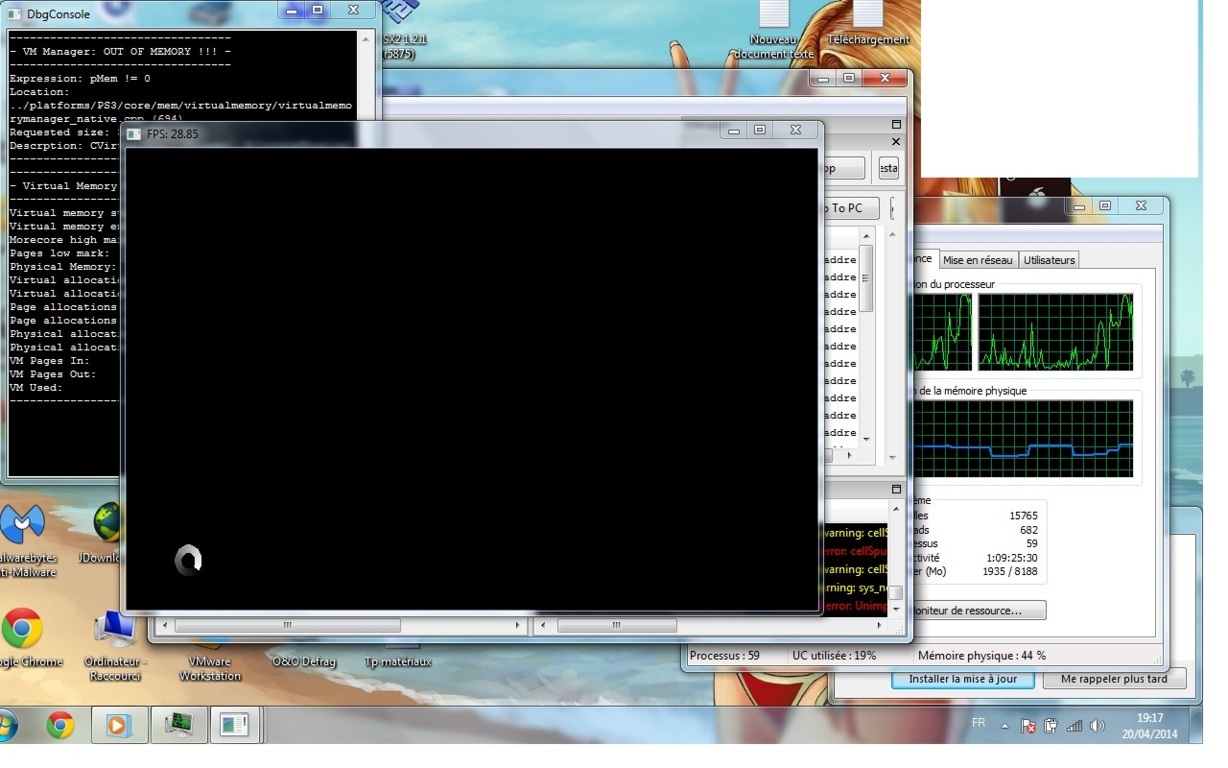1228x768 pixels.
Task: Click Chrome icon pinned in taskbar
Action: point(61,725)
